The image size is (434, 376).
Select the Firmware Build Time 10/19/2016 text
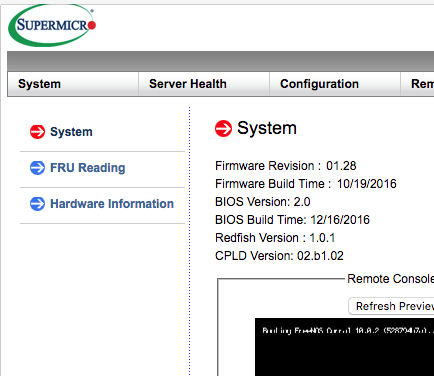pos(306,184)
